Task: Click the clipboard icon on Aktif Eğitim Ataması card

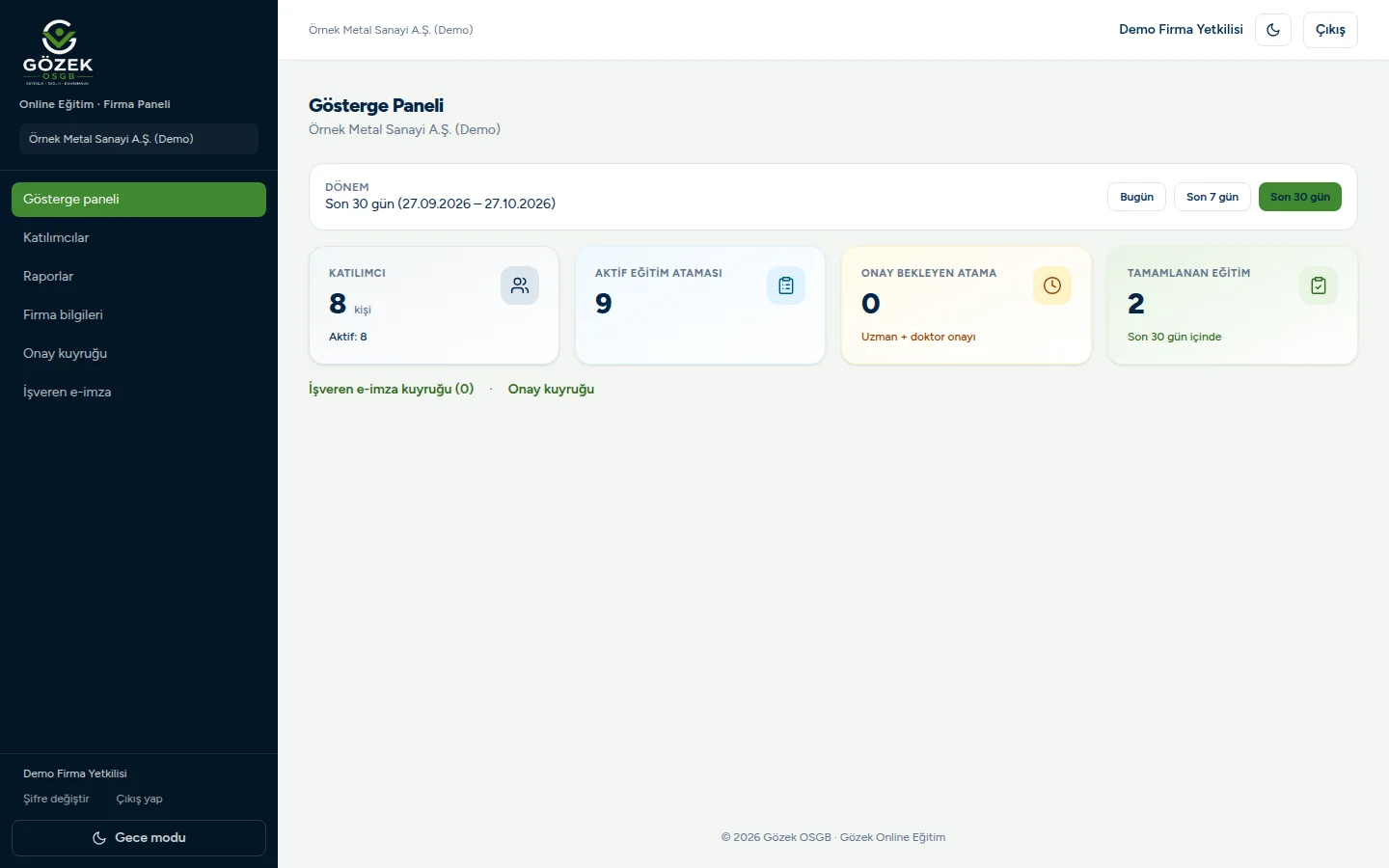Action: pyautogui.click(x=786, y=285)
